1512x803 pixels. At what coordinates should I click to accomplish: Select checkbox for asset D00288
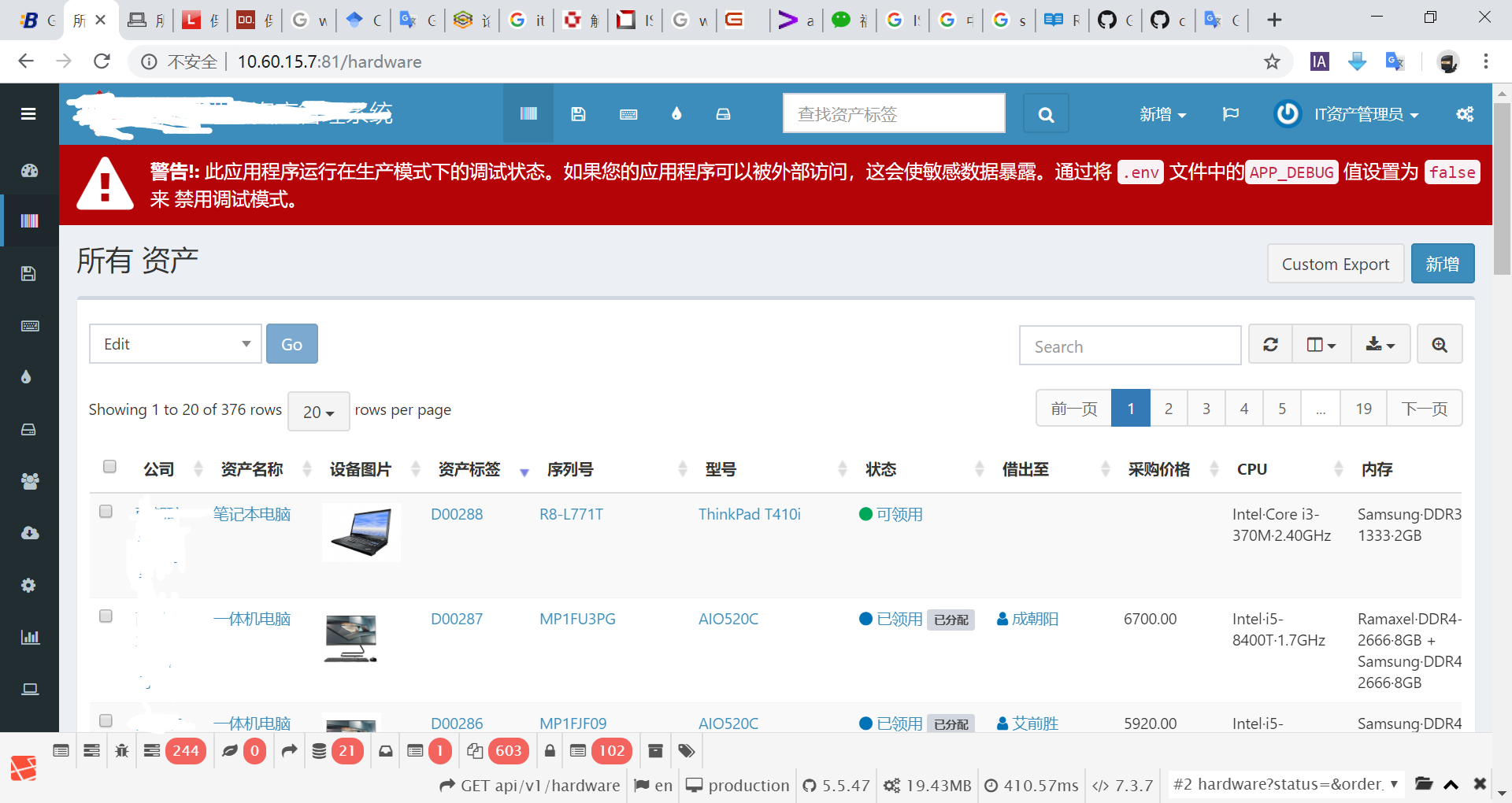point(106,511)
